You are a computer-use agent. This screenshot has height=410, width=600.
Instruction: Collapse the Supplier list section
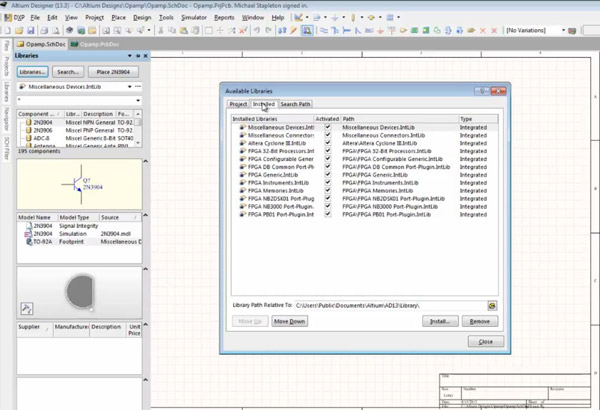tap(145, 325)
